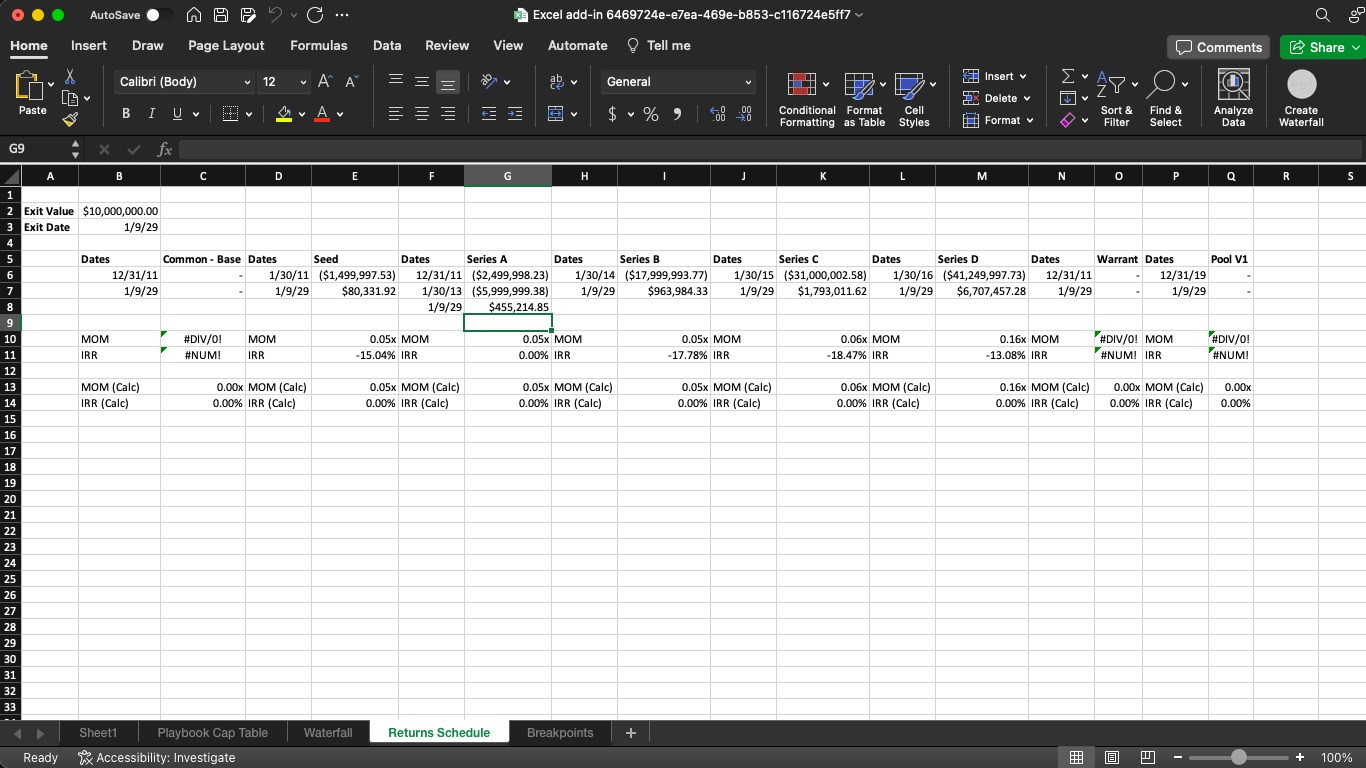Viewport: 1366px width, 768px height.
Task: Toggle Bold formatting
Action: [125, 114]
